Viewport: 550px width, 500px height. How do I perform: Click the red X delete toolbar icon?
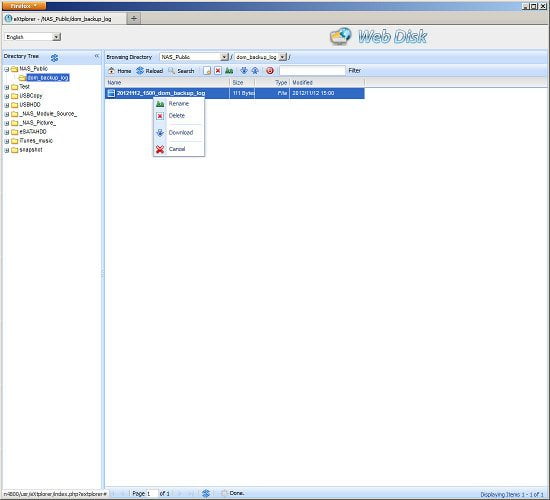[x=218, y=71]
